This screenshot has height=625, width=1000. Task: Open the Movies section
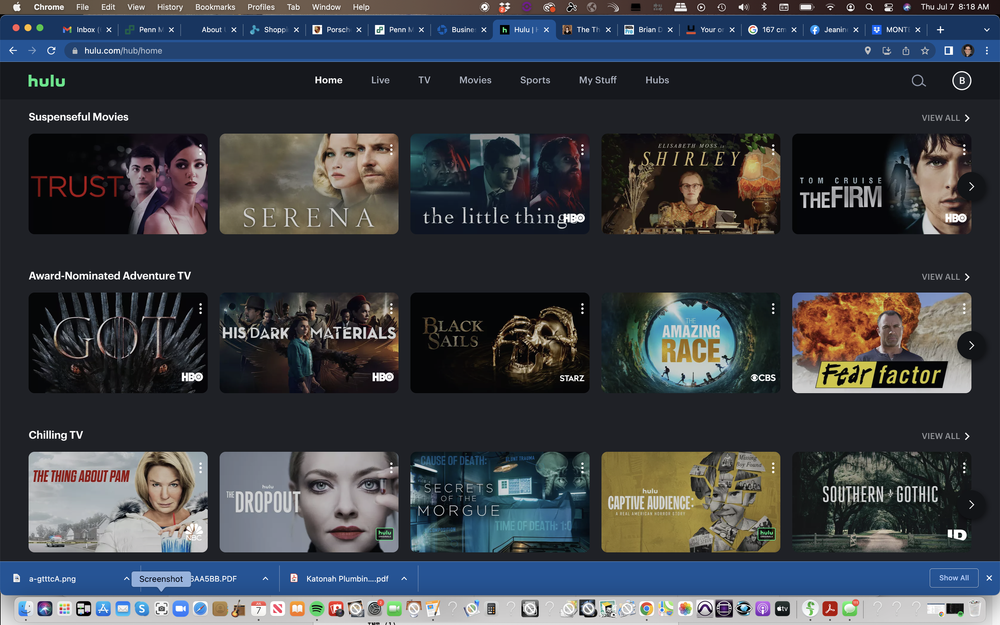[475, 80]
